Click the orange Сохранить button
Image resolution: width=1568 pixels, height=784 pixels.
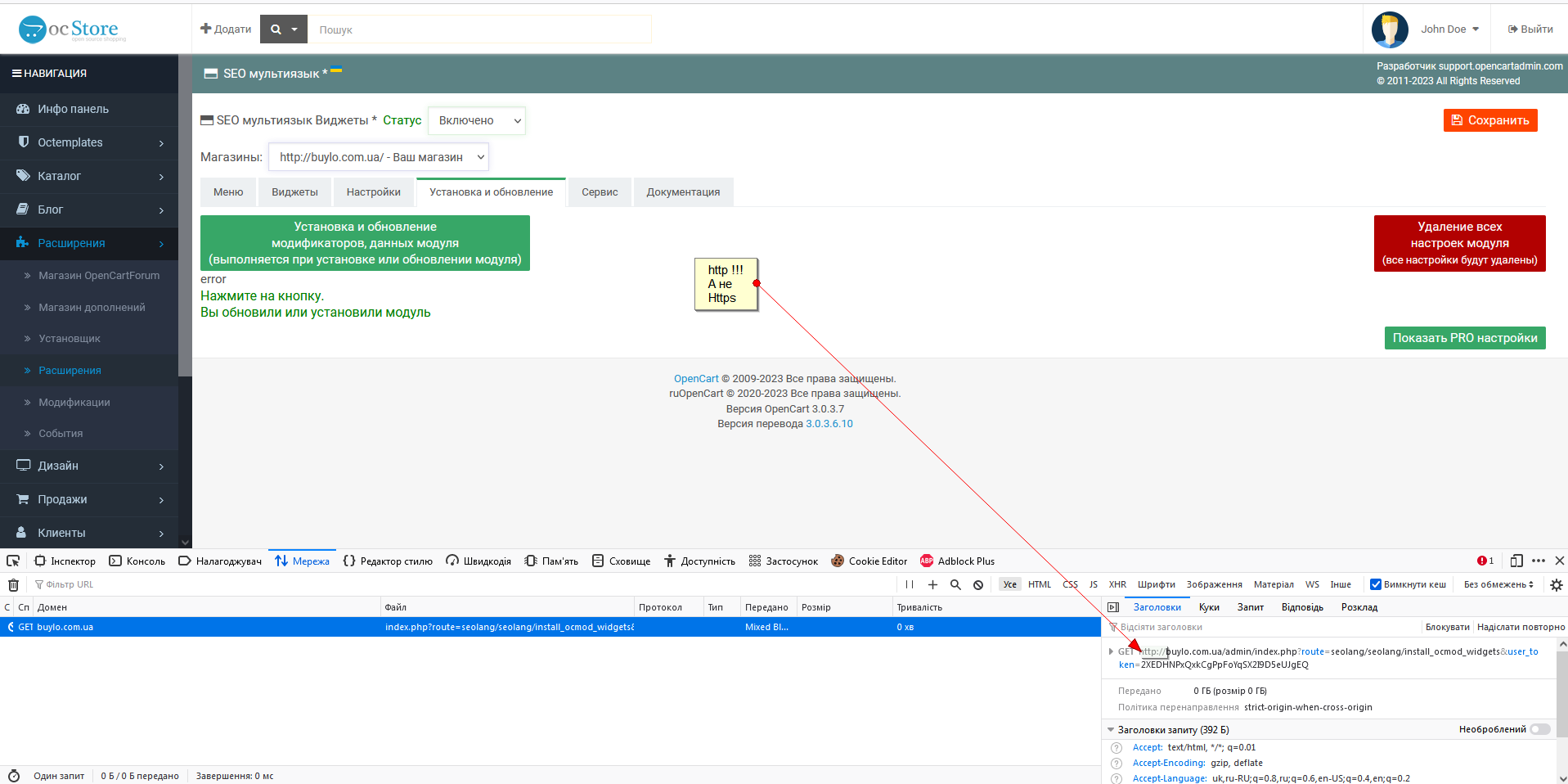click(x=1490, y=120)
